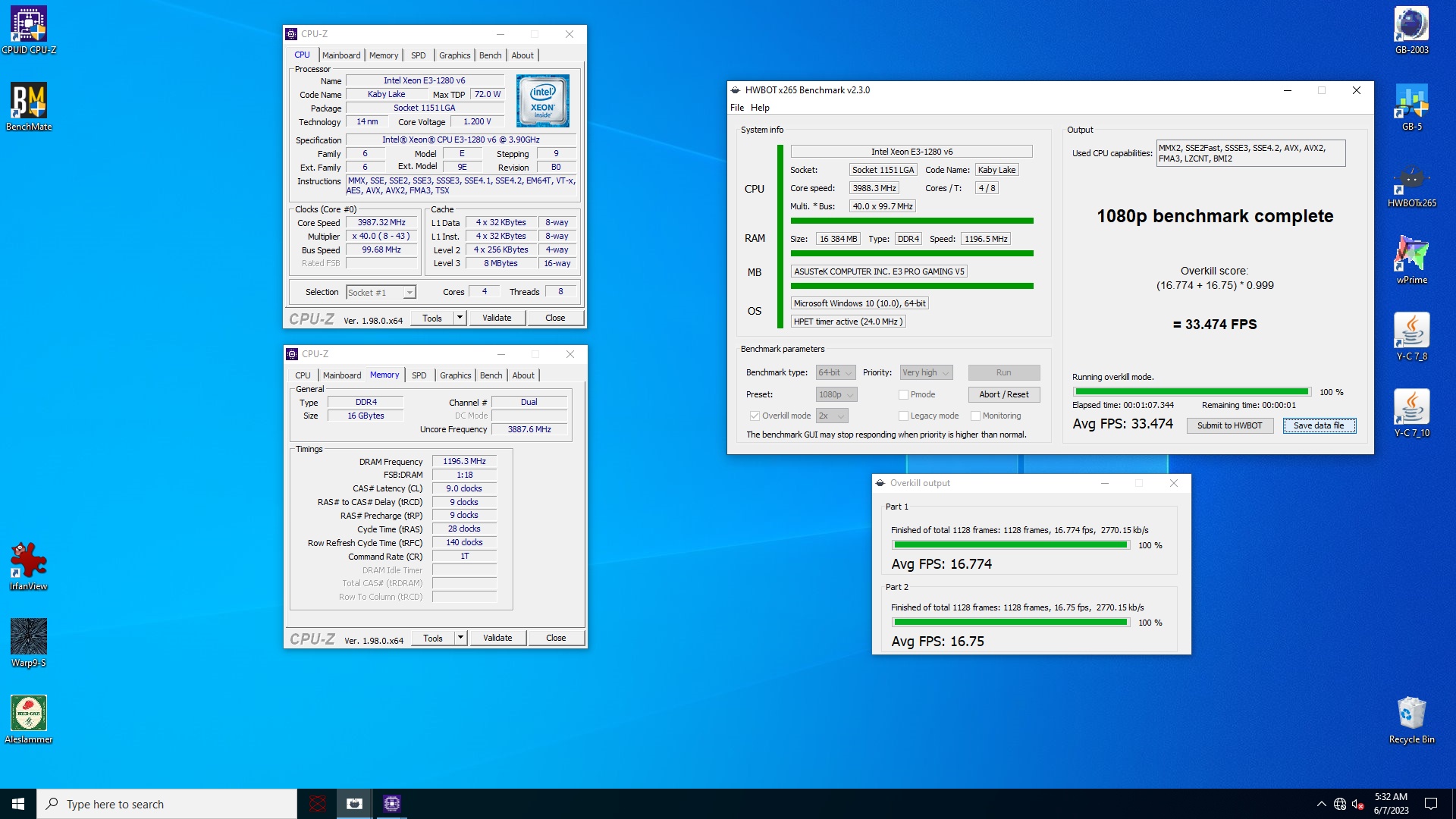Screen dimensions: 1456x819
Task: Click taskbar search box
Action: [167, 804]
